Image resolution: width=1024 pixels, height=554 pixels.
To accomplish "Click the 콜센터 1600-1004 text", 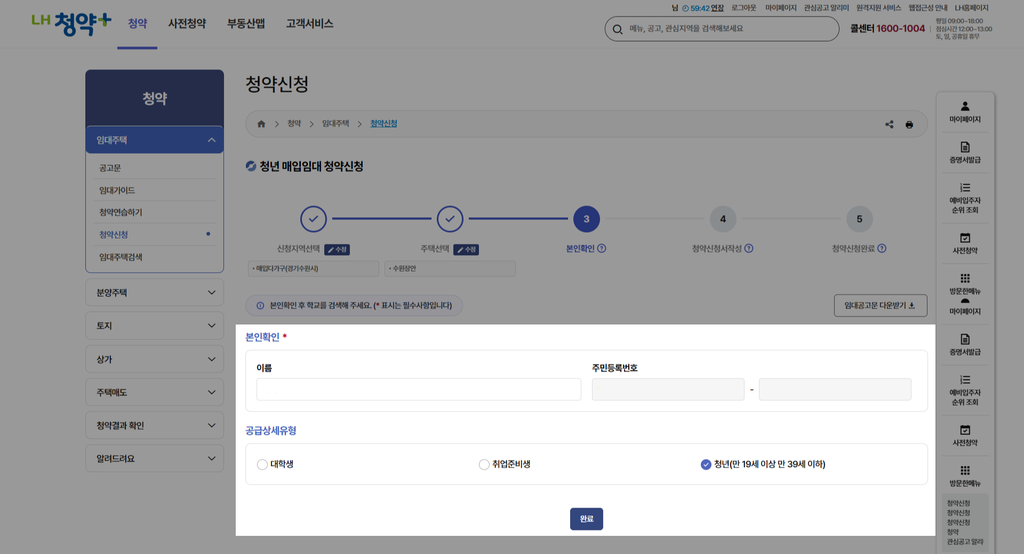I will pos(887,29).
